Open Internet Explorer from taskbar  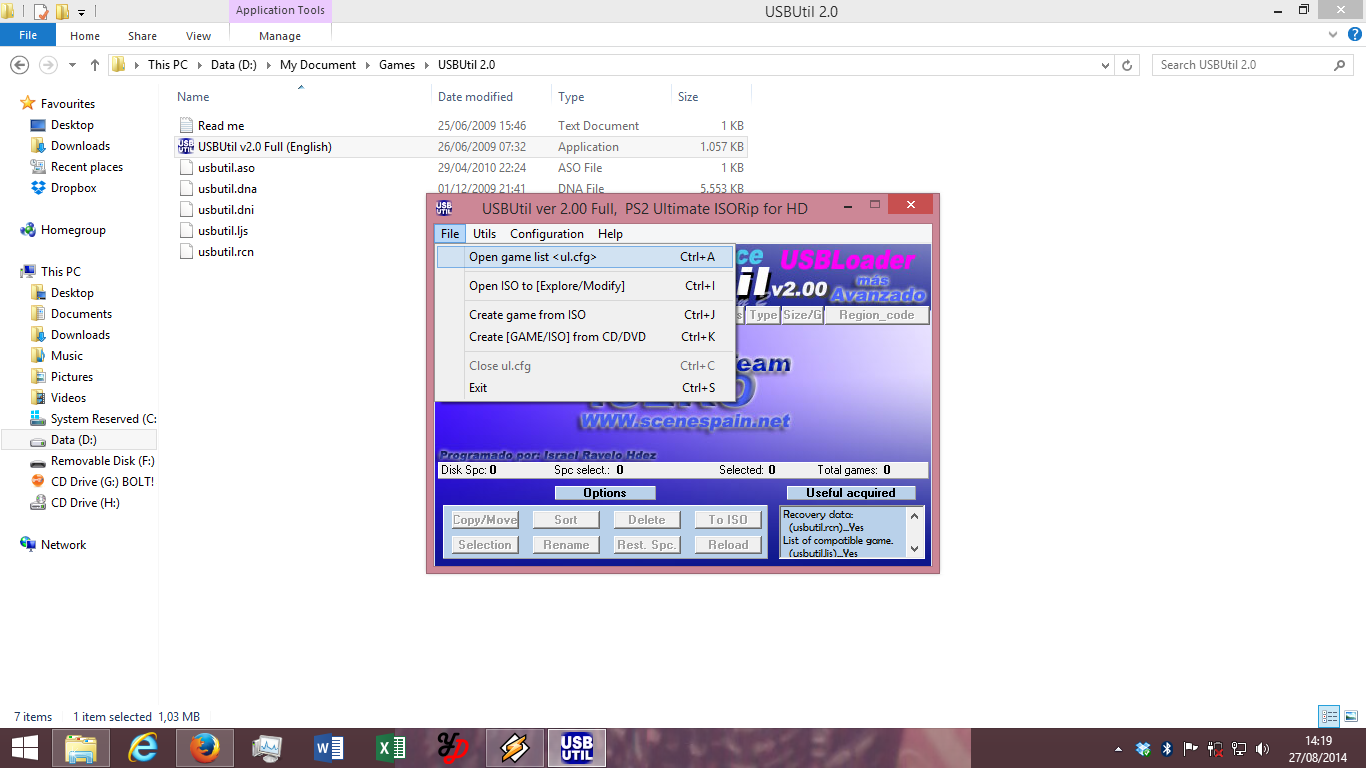click(x=145, y=747)
